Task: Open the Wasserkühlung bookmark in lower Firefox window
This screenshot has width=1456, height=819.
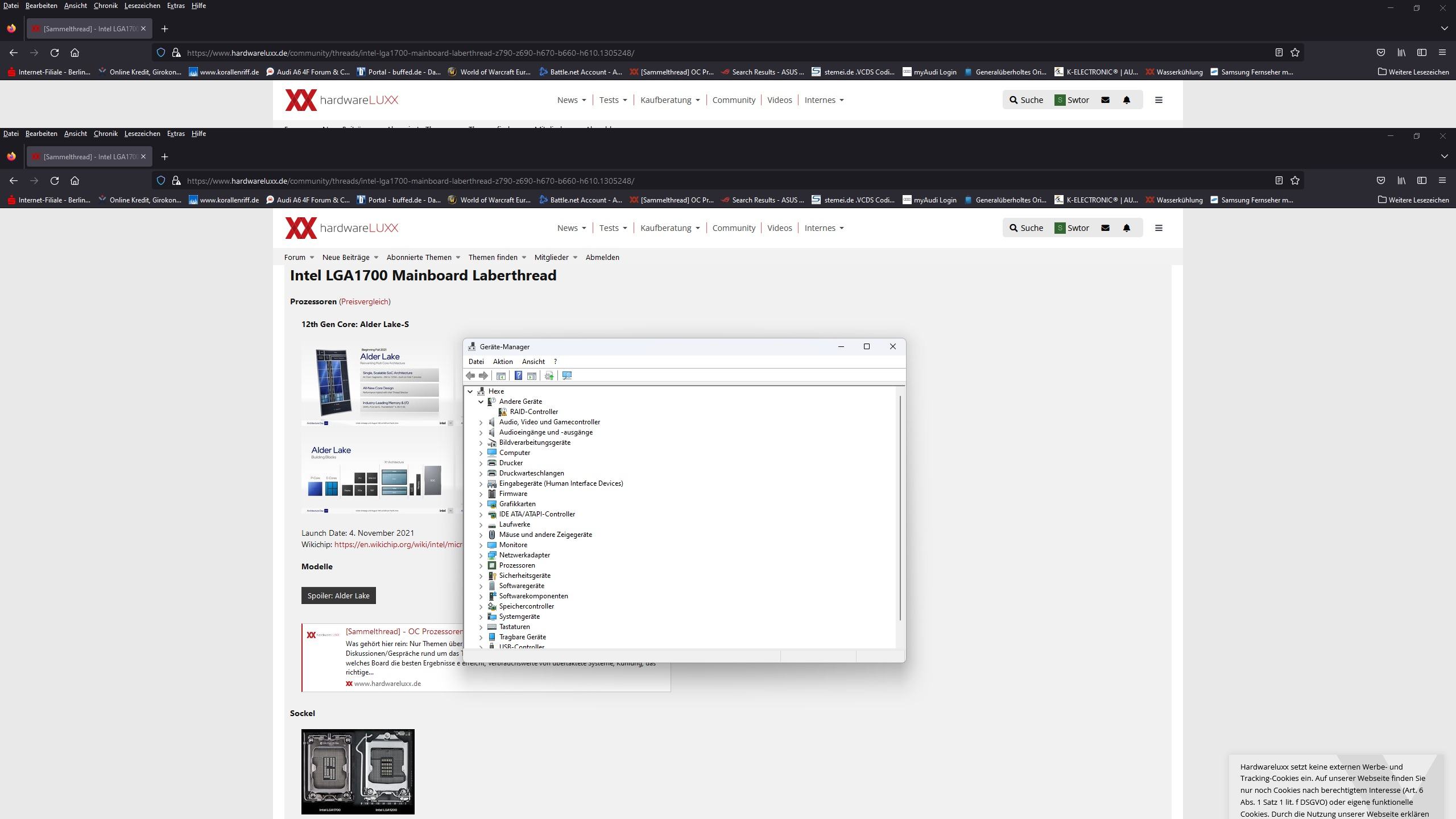Action: (1174, 200)
